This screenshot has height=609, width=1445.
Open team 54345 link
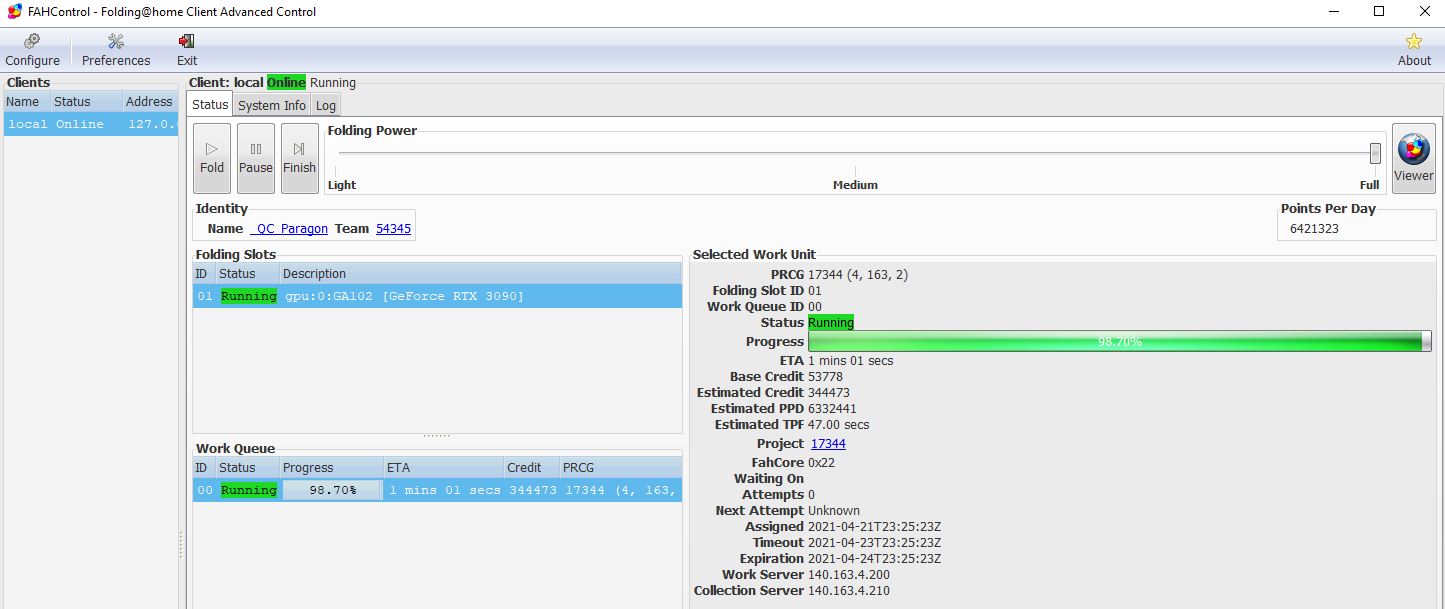pos(393,229)
